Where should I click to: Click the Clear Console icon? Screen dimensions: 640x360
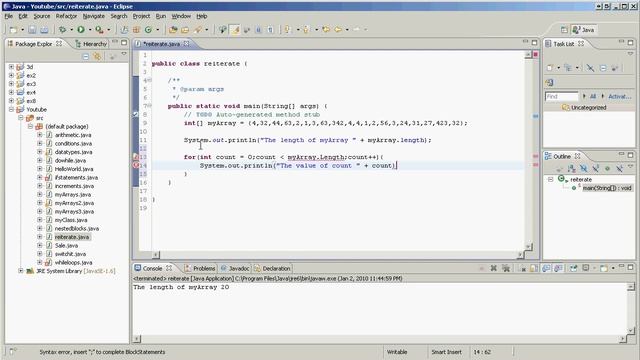[x=522, y=268]
